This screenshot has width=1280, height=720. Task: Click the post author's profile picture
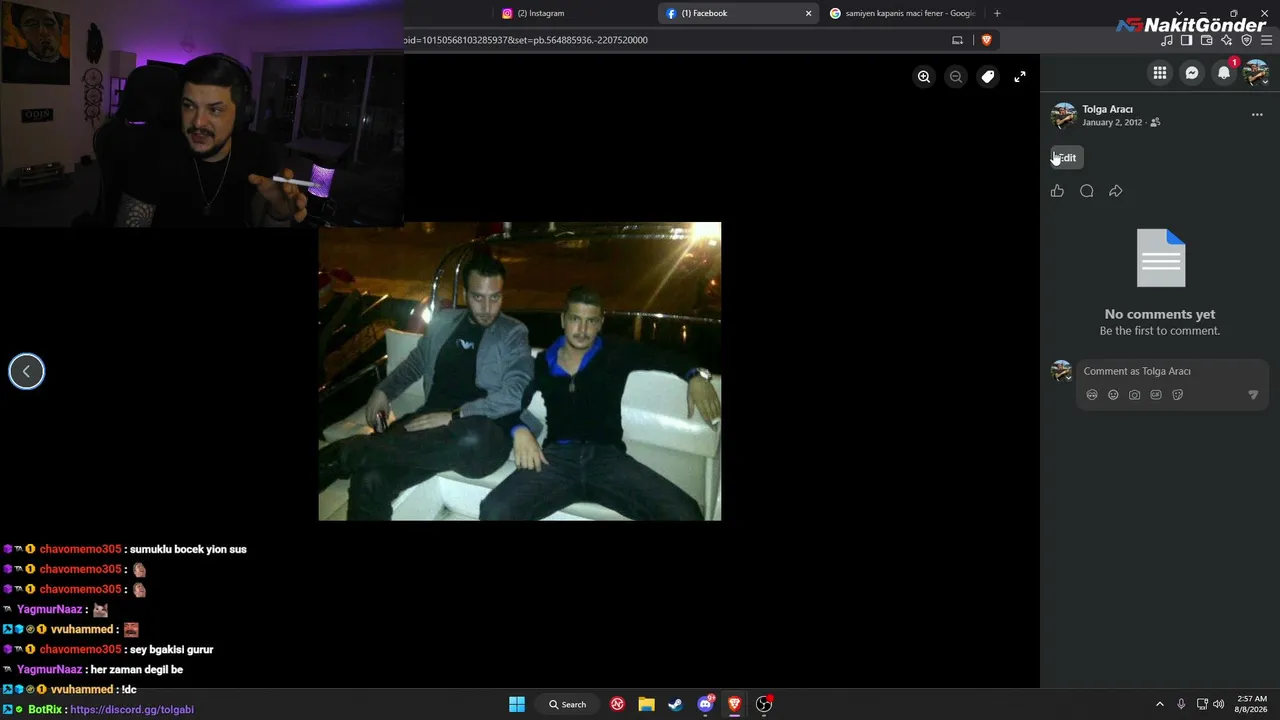click(x=1064, y=115)
